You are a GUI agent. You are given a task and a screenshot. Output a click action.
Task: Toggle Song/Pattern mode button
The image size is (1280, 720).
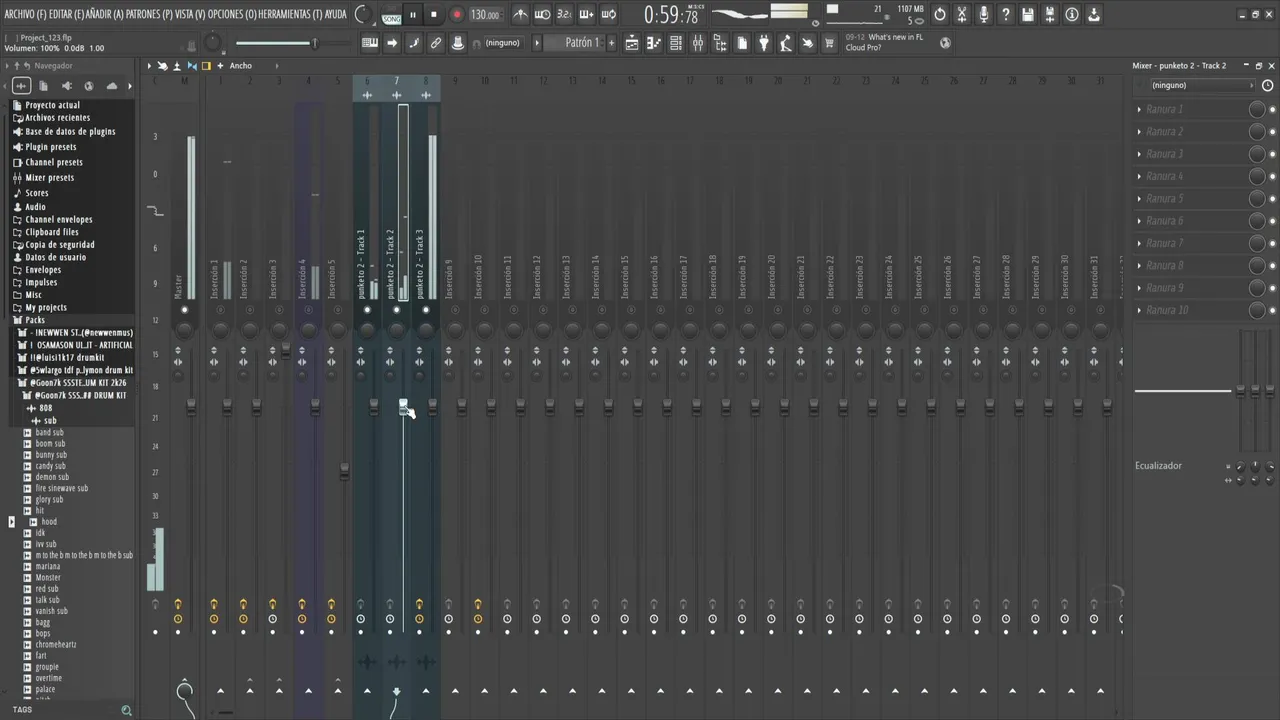[391, 14]
